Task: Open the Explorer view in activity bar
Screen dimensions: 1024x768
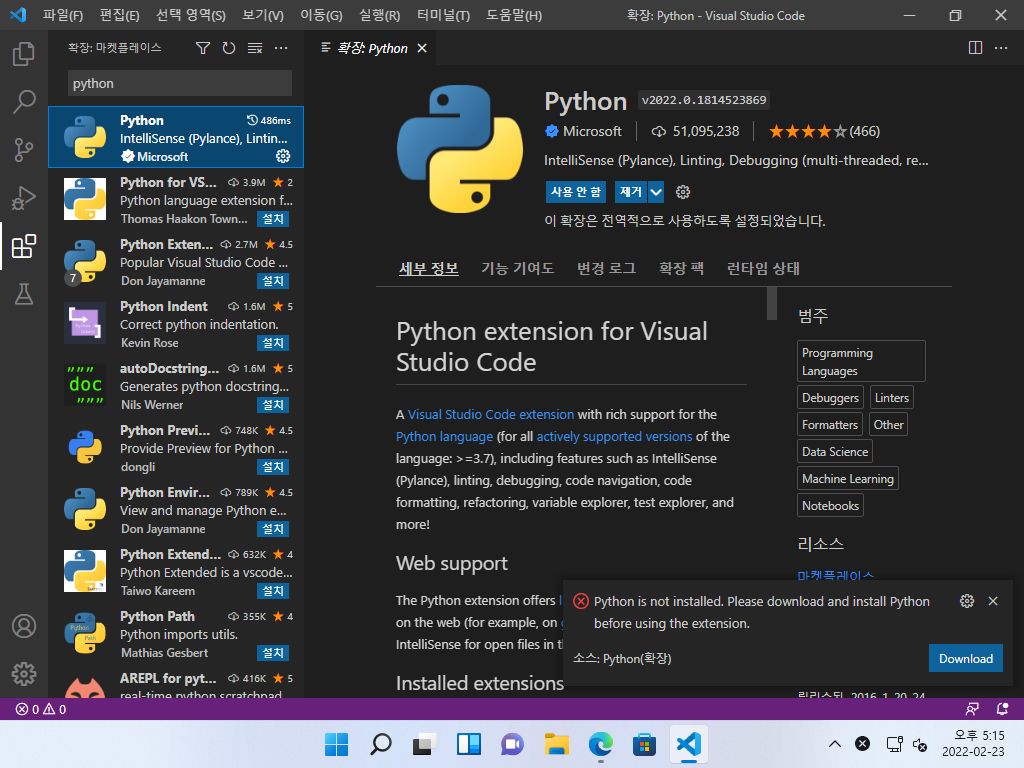Action: click(x=24, y=54)
